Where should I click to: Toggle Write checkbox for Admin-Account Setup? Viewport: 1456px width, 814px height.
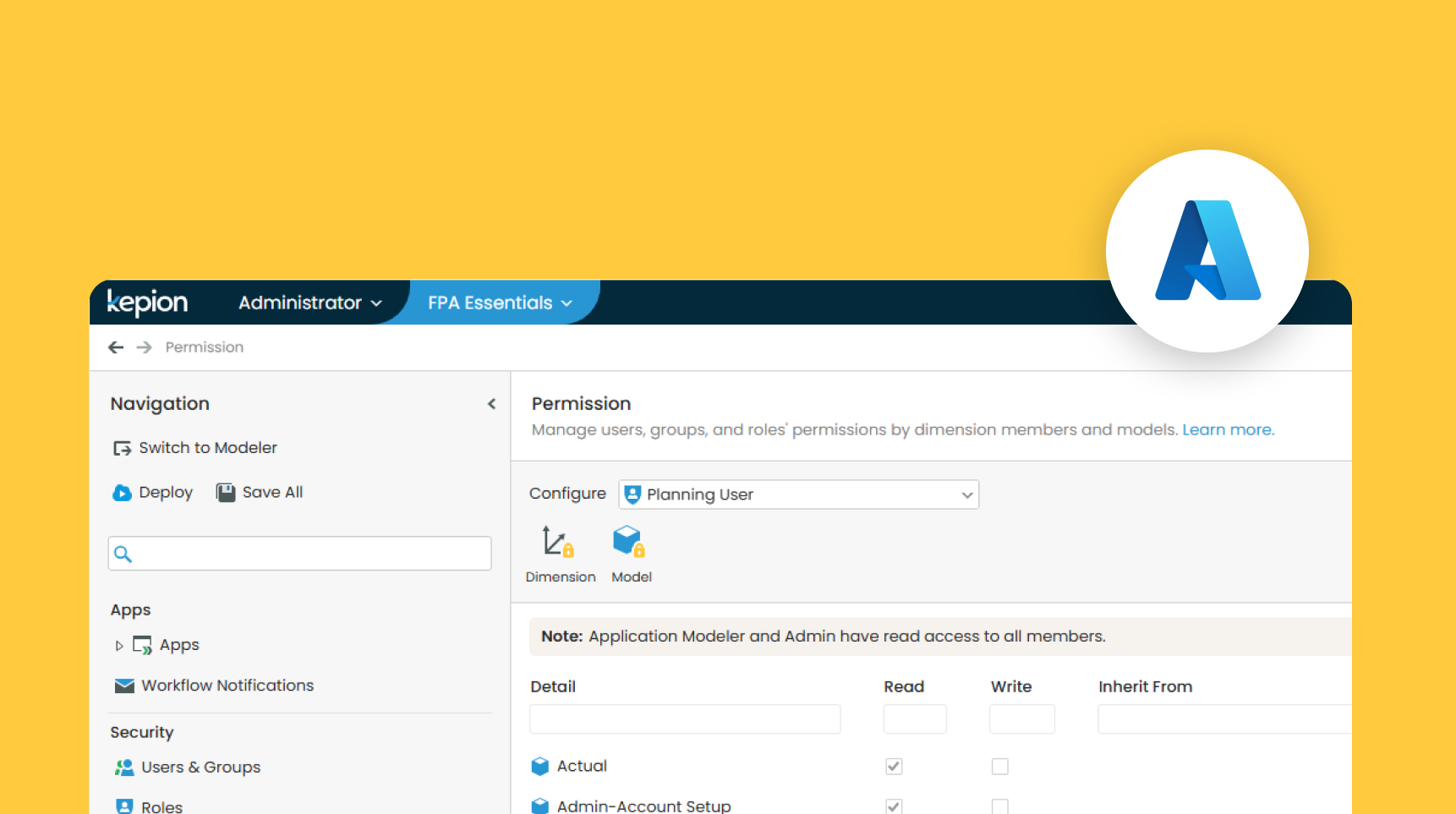tap(999, 806)
